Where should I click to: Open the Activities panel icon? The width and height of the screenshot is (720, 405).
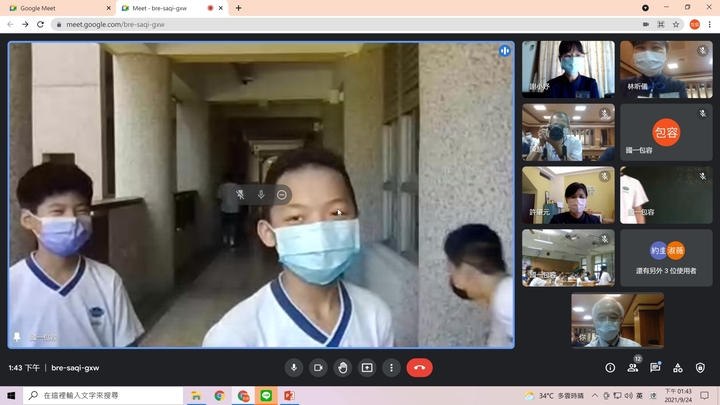678,368
